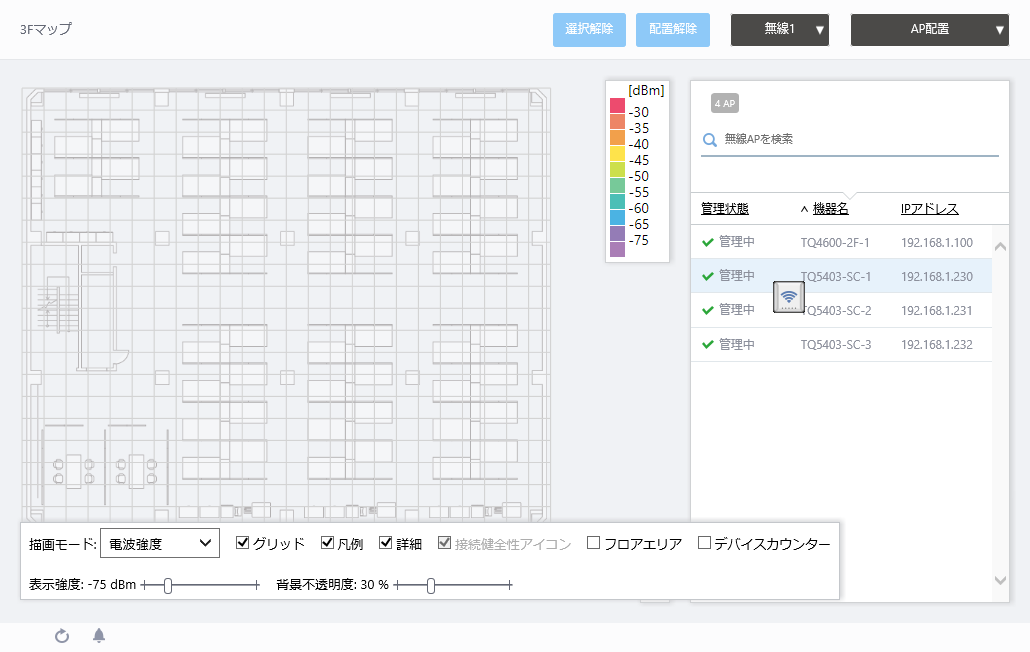
Task: Click AP list scrollbar up arrow
Action: pos(1000,246)
